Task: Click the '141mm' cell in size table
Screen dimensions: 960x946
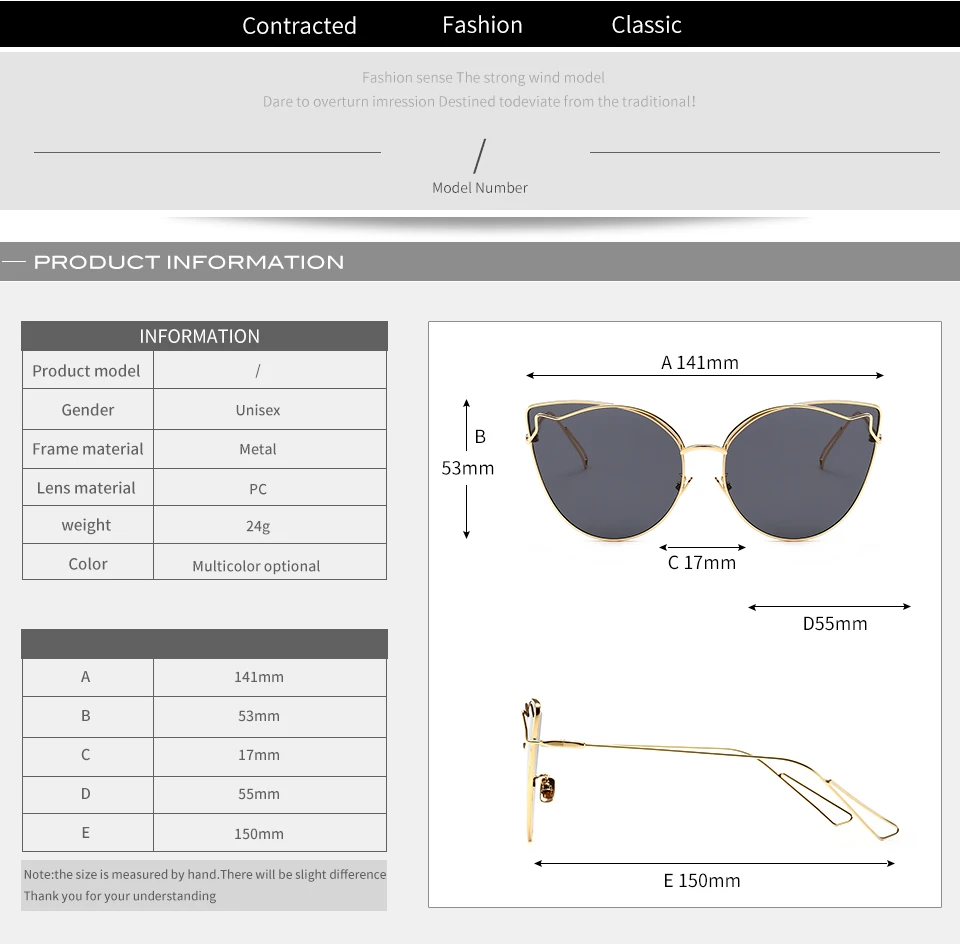Action: 270,677
